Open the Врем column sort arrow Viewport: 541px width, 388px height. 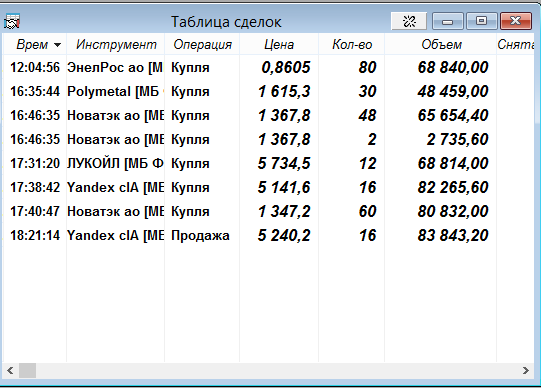coord(57,45)
